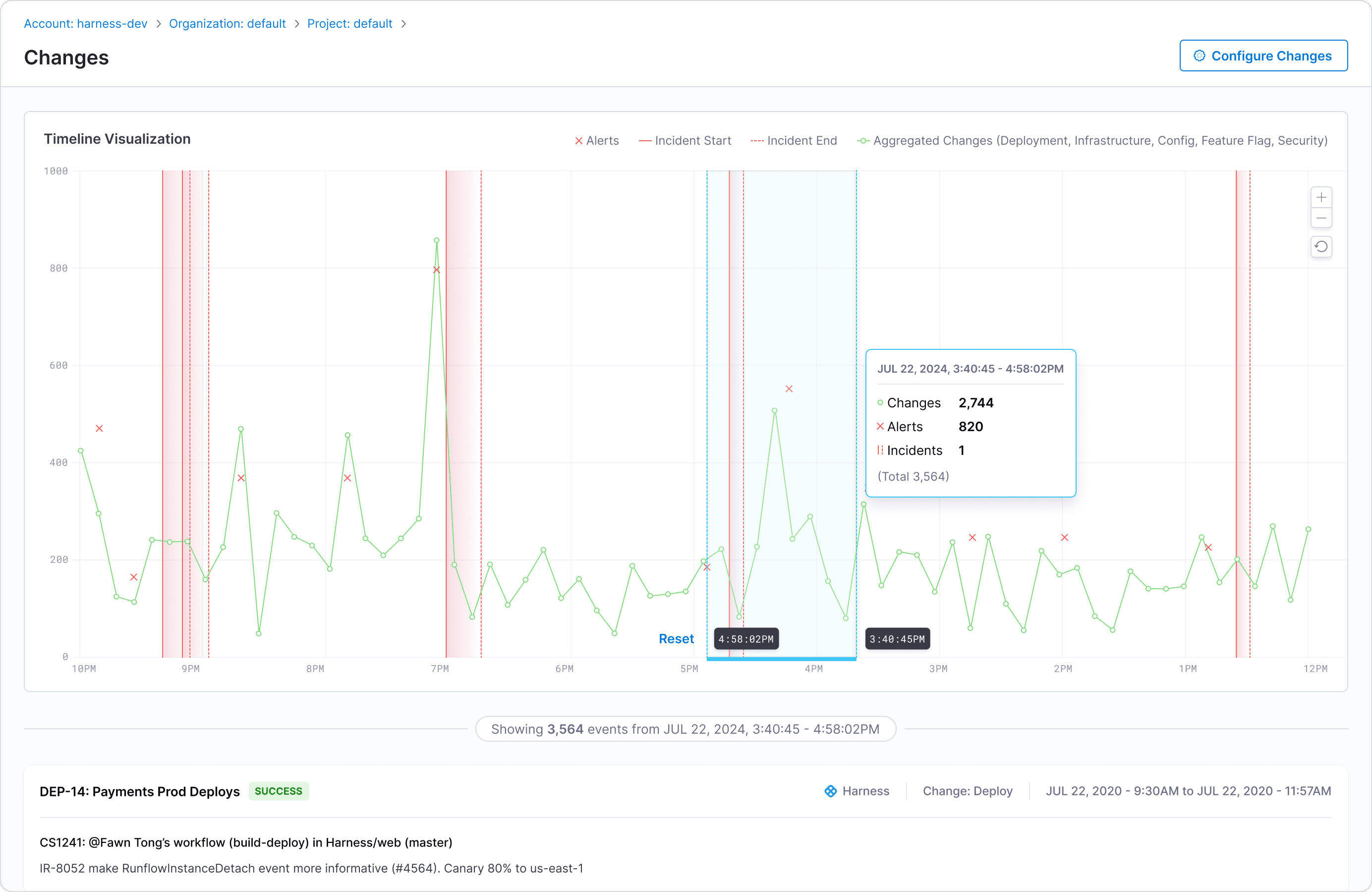Click the Harness logo icon on the DEP-14 row
This screenshot has height=892, width=1372.
(x=830, y=790)
